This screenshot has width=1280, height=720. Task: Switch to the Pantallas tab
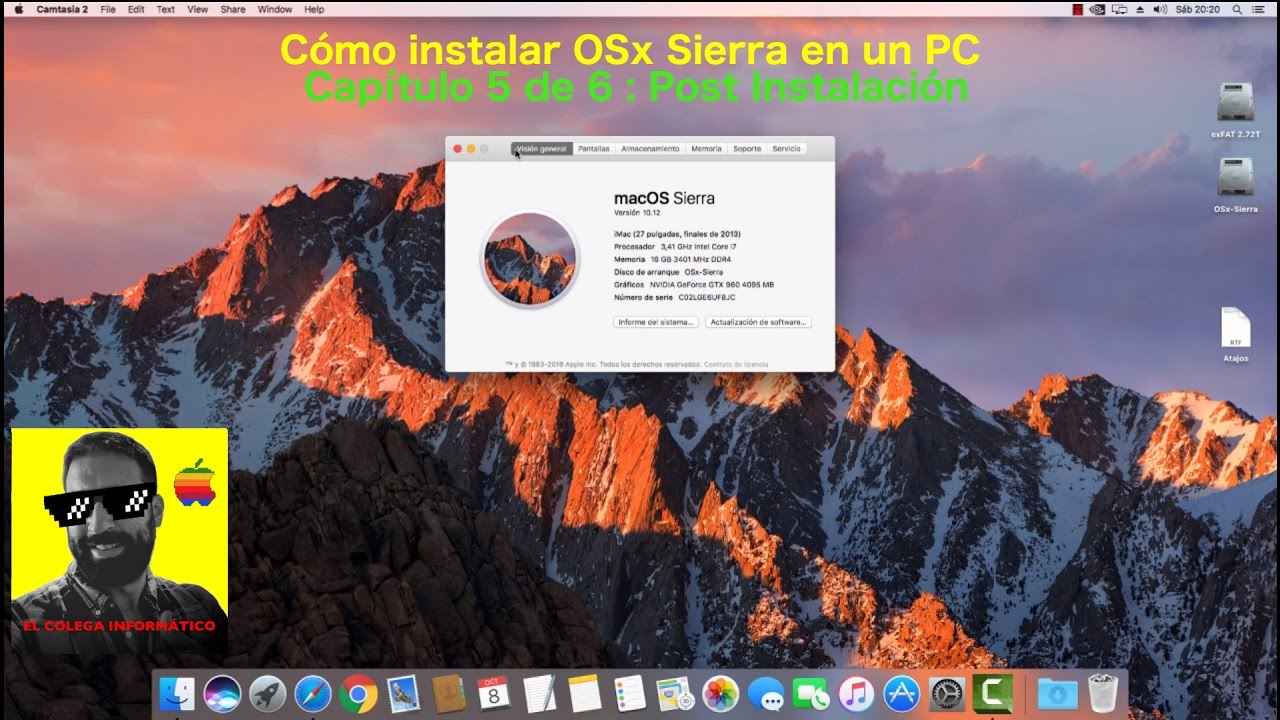594,149
